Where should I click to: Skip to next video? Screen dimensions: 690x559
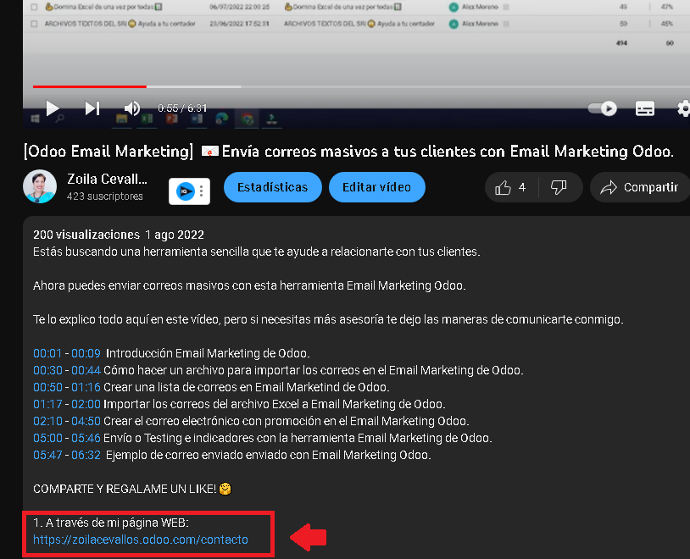[x=92, y=108]
